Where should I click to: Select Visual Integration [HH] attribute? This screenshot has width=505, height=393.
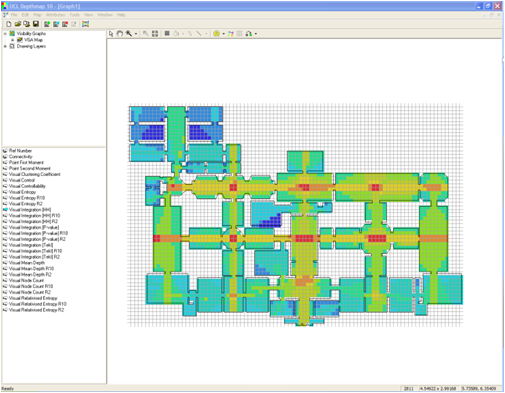30,210
